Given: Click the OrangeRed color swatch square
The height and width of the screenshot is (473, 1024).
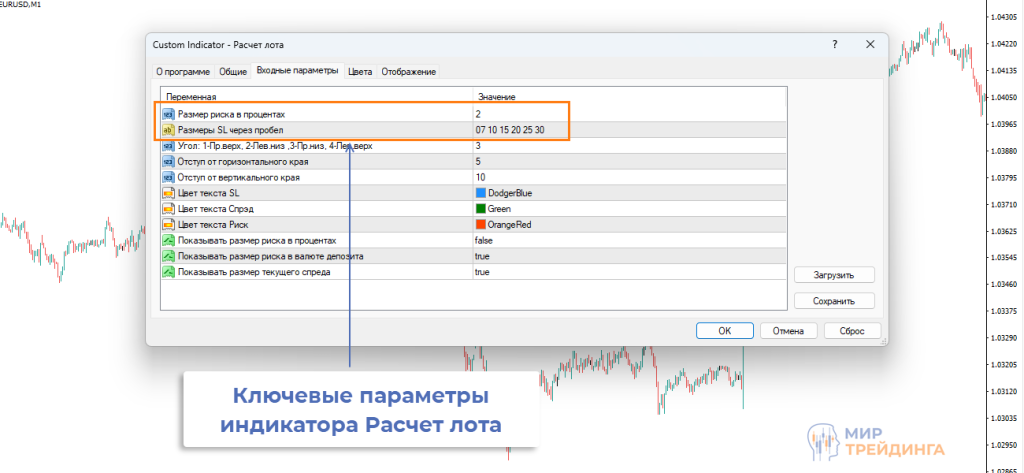Looking at the screenshot, I should point(482,225).
